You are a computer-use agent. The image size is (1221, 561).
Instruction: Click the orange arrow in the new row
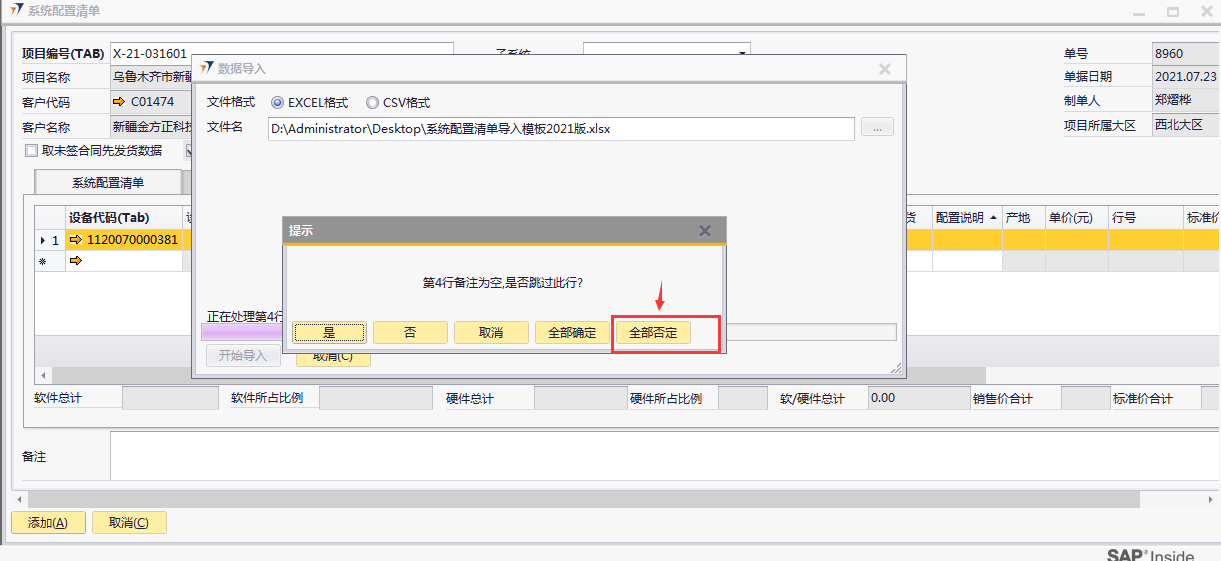76,261
